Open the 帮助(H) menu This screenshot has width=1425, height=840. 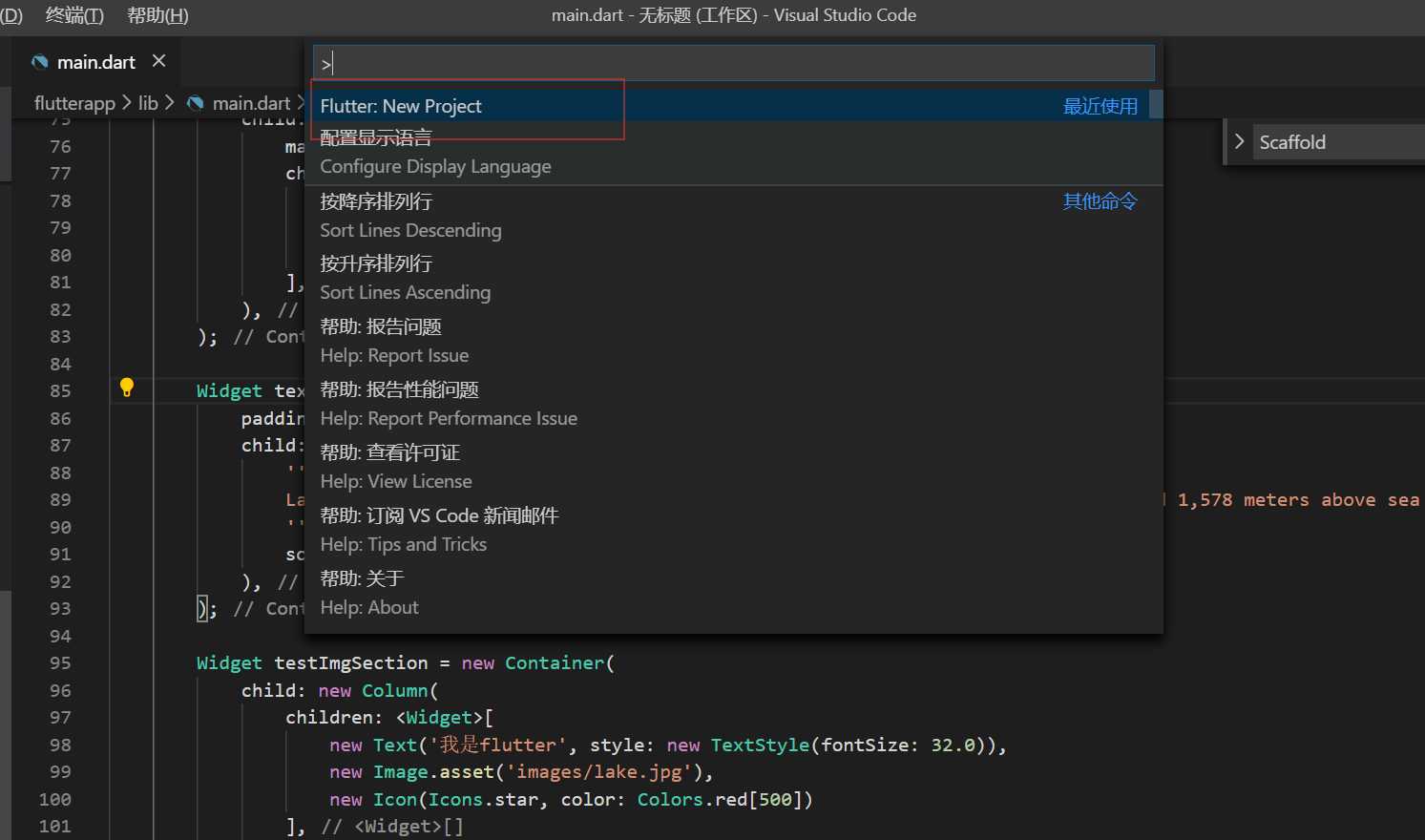(x=157, y=15)
